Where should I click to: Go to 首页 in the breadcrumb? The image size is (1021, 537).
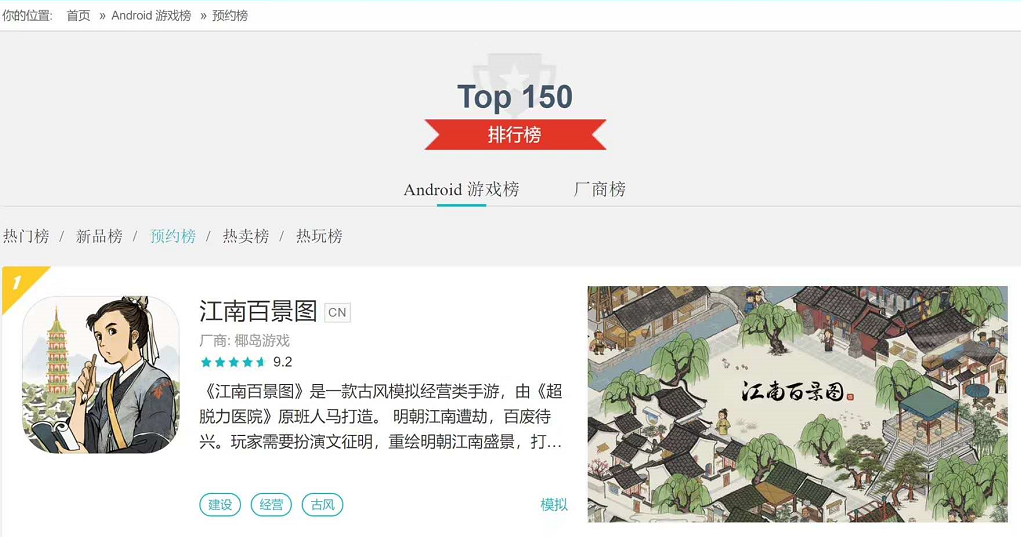tap(78, 16)
